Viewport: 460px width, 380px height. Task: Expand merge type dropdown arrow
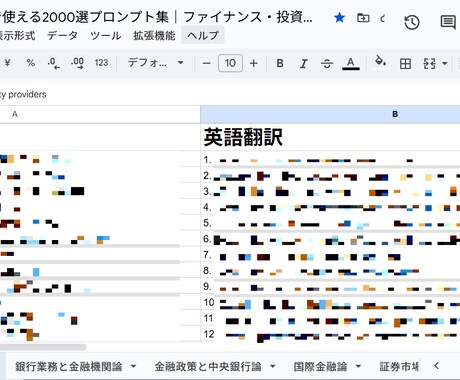point(445,63)
